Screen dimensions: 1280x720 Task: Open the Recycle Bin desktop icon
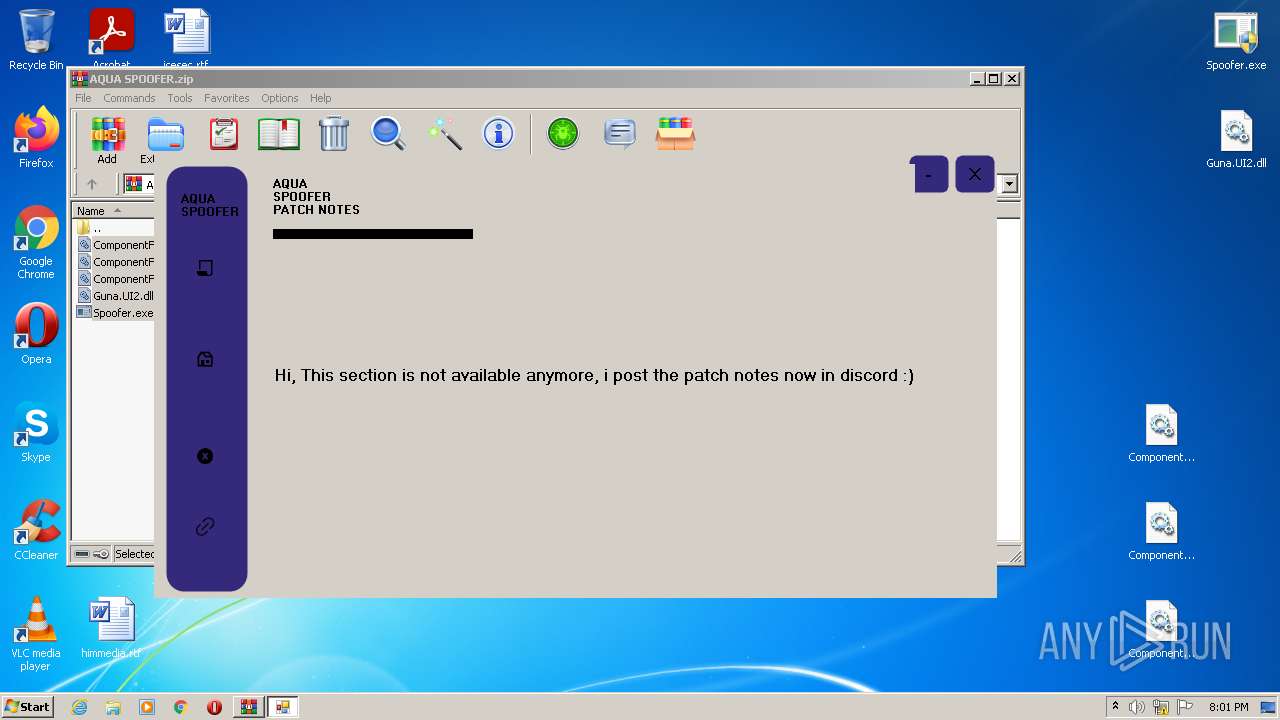36,40
